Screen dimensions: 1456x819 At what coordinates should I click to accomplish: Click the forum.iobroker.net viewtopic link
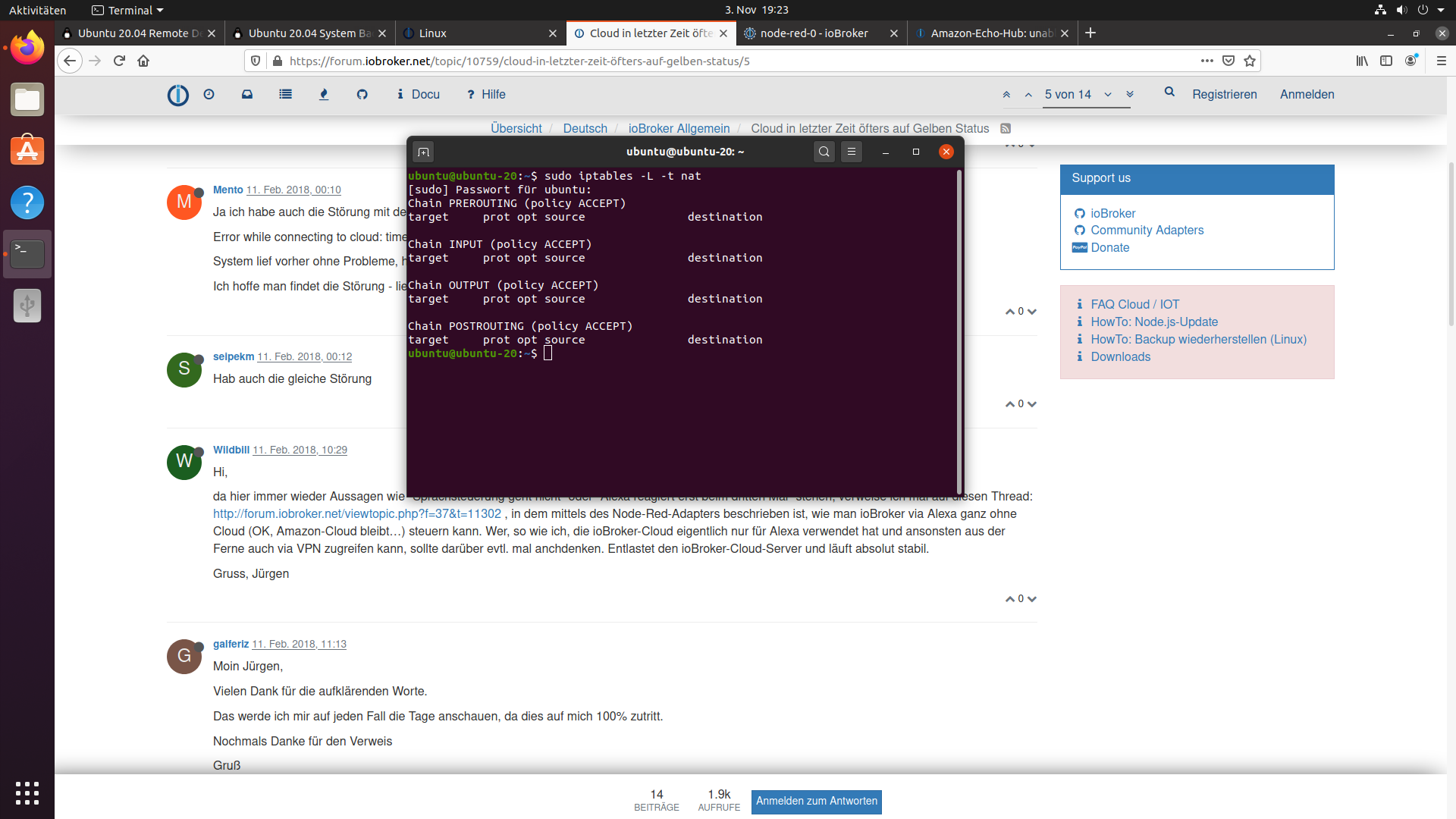point(357,513)
